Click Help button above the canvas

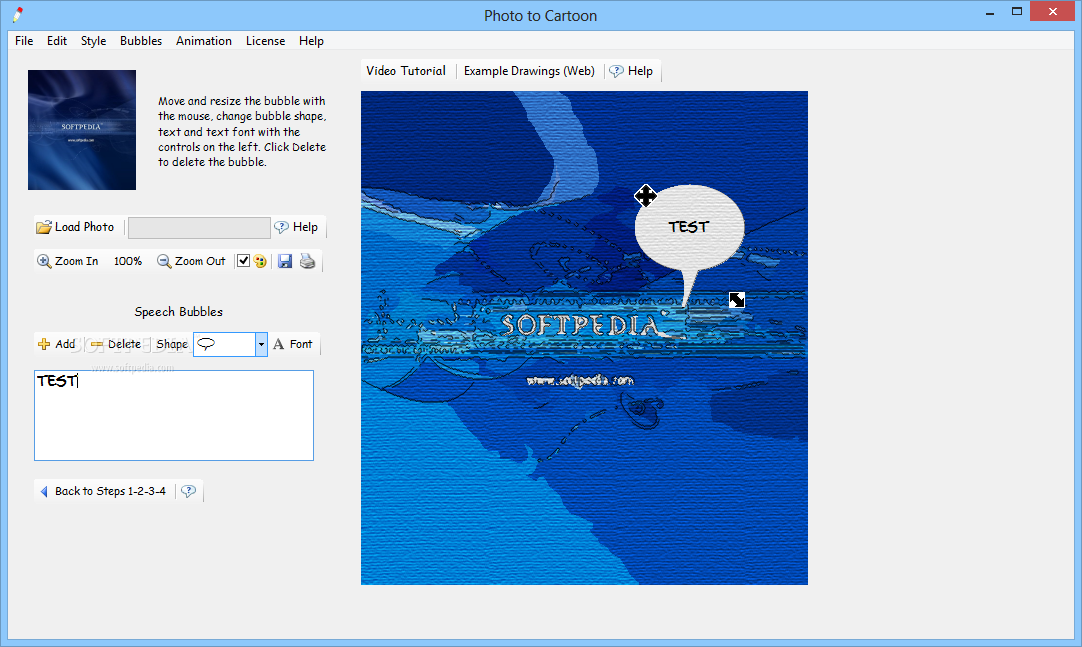[x=631, y=70]
